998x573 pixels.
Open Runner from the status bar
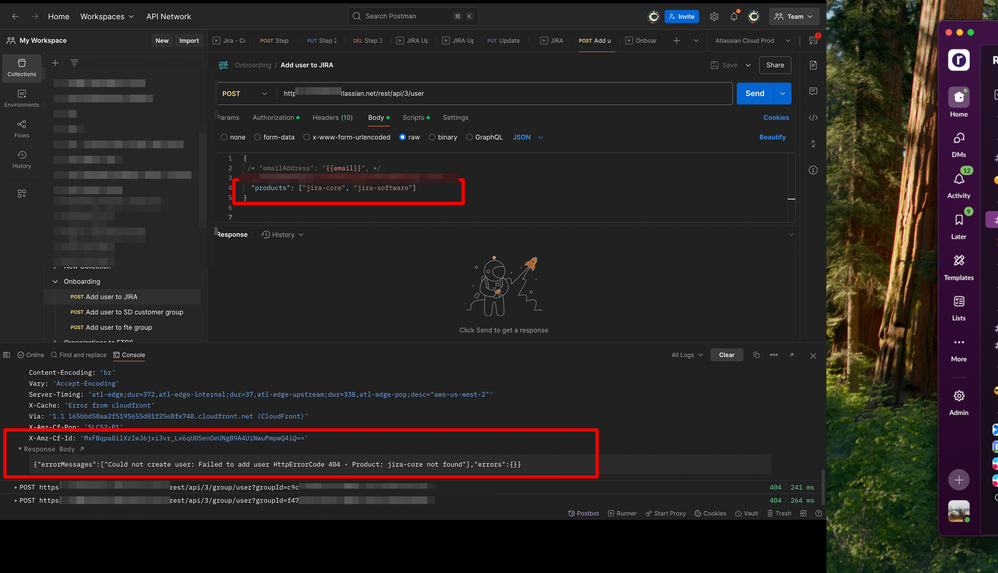point(622,513)
